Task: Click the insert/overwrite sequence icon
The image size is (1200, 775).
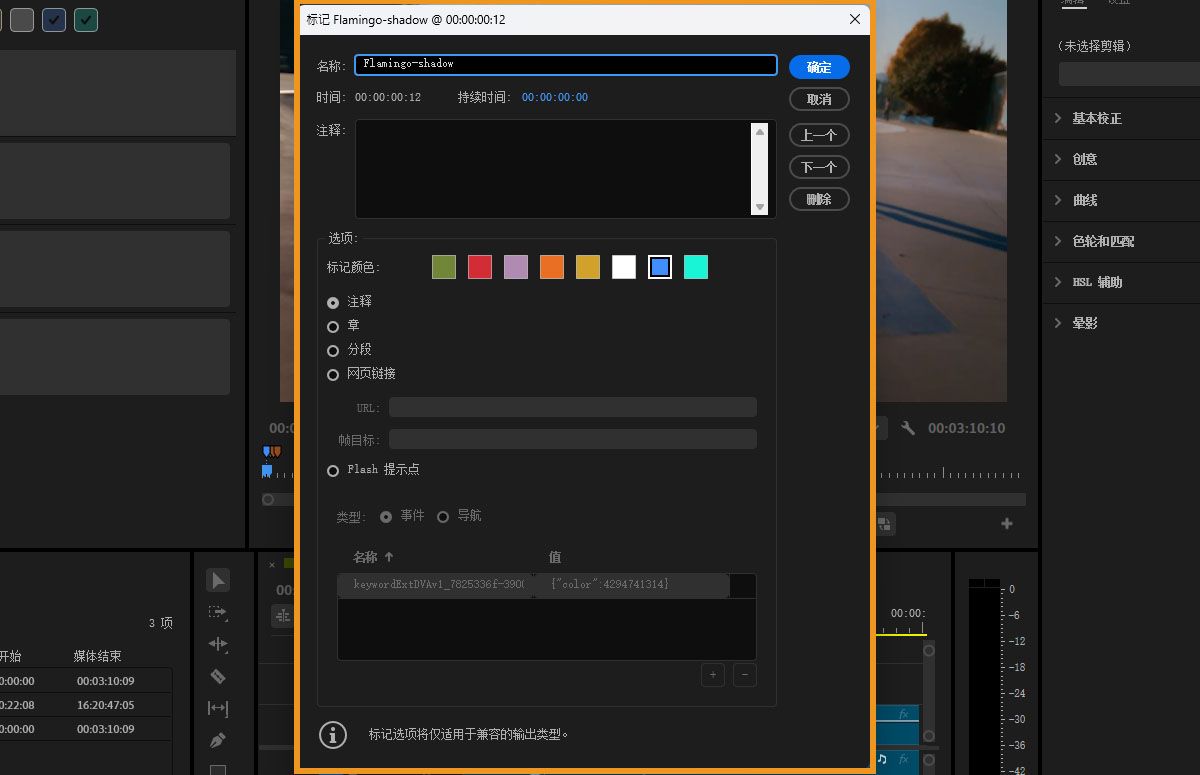Action: (886, 524)
